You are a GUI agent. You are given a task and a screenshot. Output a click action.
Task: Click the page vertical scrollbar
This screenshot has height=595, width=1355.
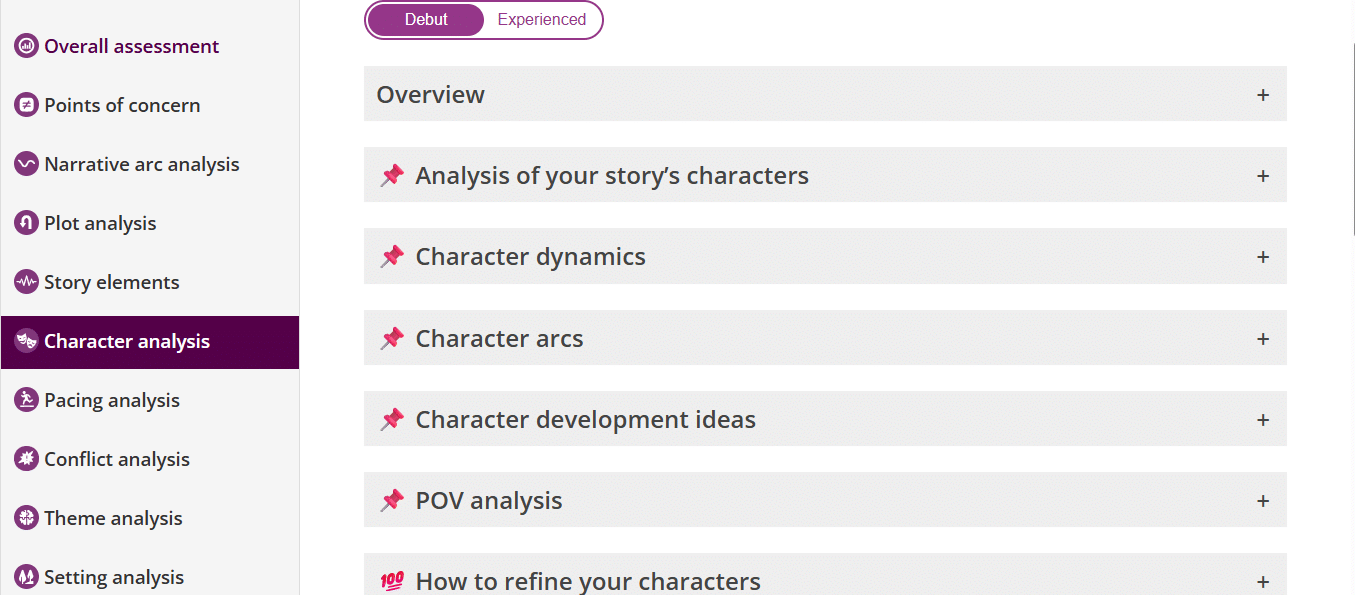coord(1351,140)
